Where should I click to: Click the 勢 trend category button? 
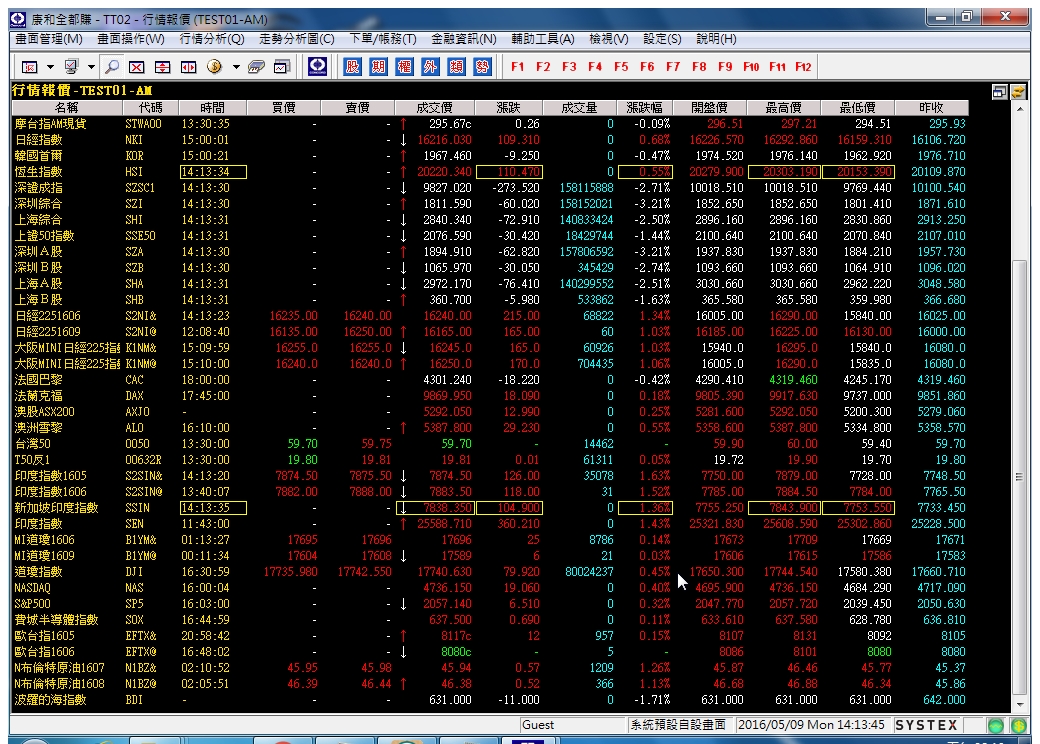482,66
